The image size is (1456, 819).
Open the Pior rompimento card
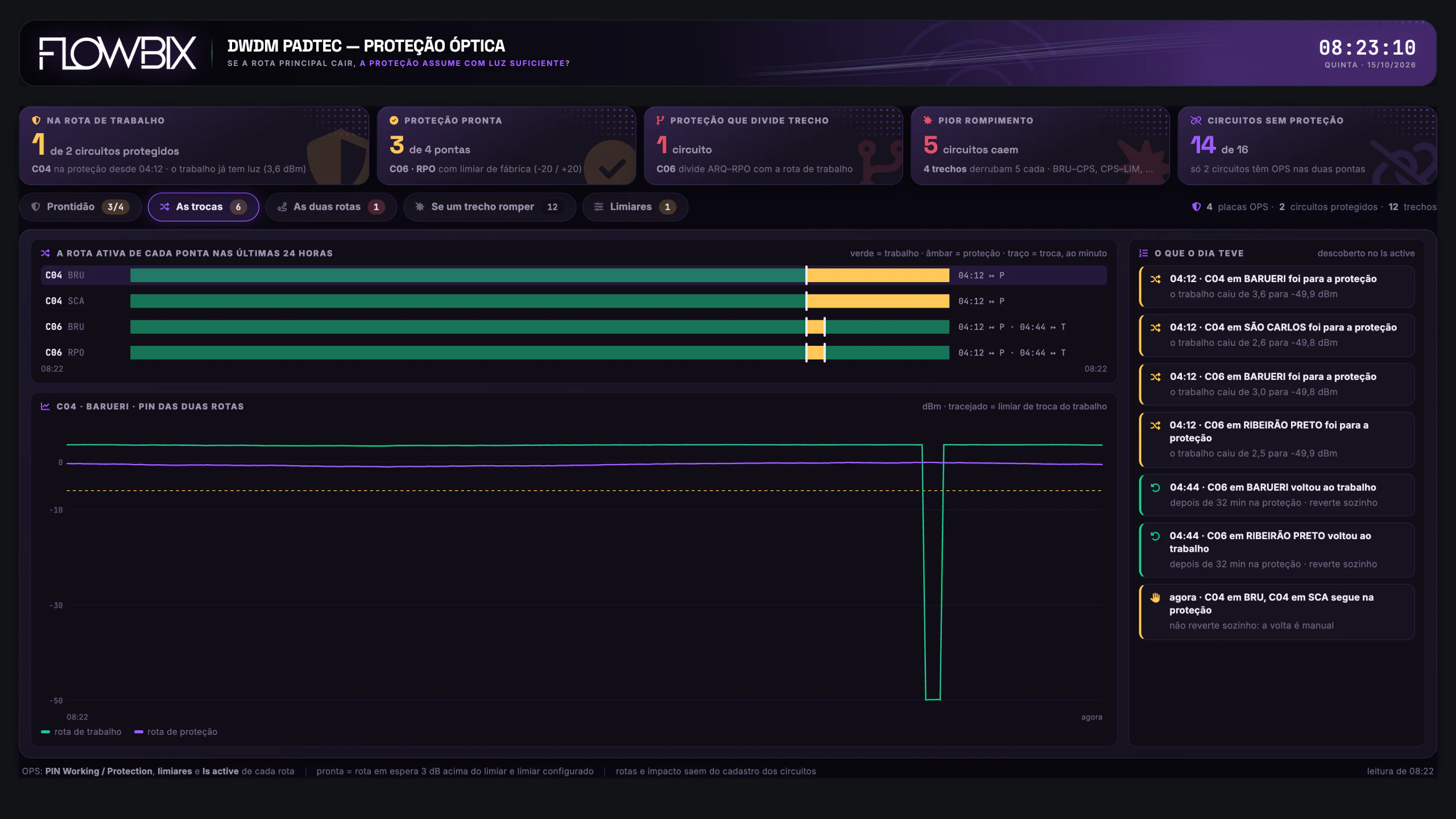(x=1040, y=146)
